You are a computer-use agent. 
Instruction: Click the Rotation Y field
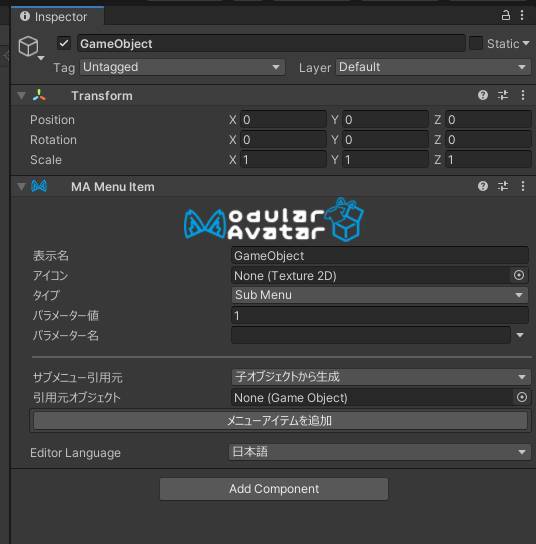tap(385, 140)
